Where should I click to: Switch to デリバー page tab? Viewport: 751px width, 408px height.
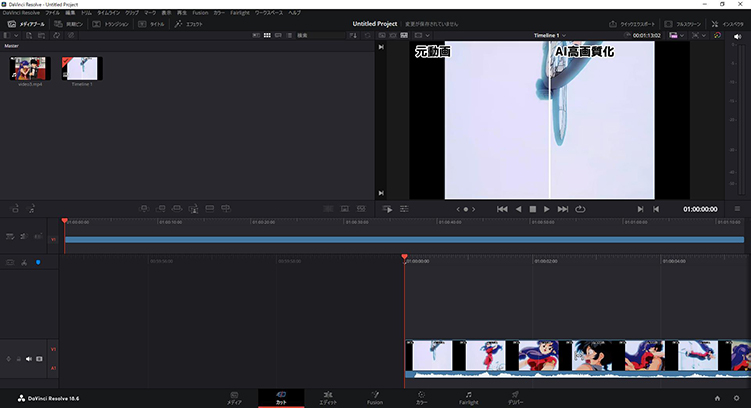(x=515, y=398)
